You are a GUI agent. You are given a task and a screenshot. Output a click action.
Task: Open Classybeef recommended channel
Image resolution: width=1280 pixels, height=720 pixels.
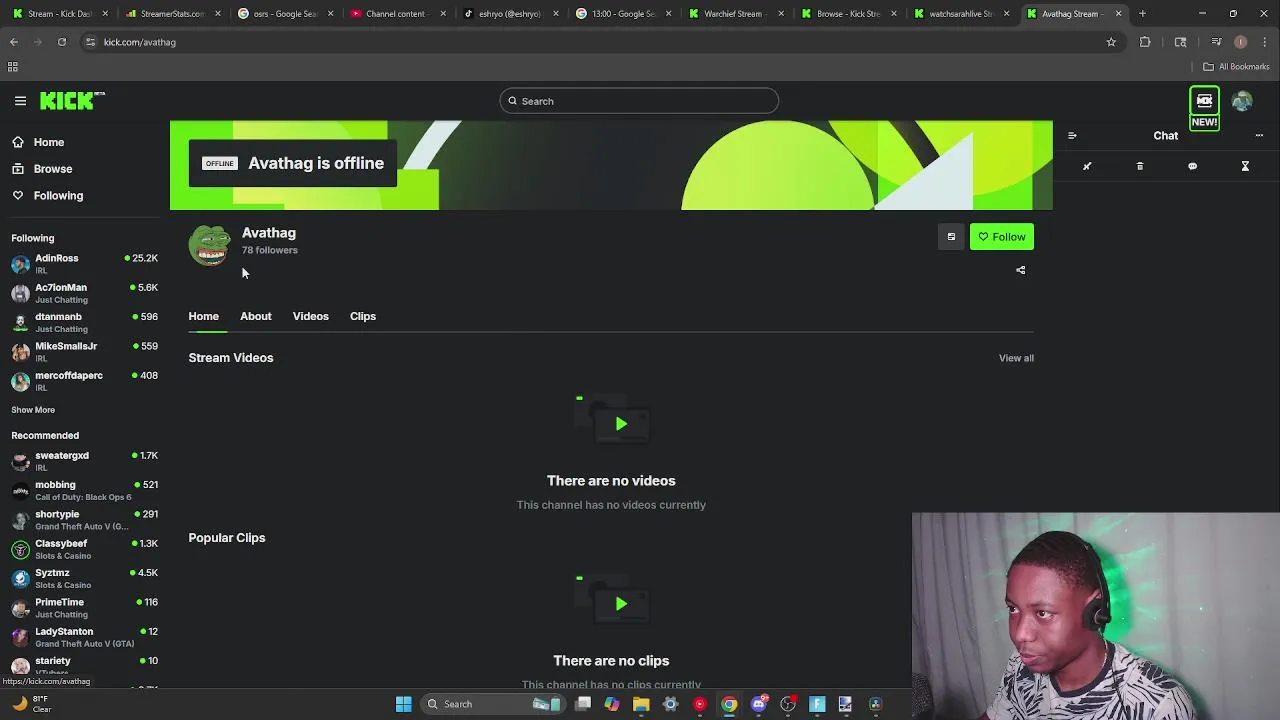click(x=85, y=549)
